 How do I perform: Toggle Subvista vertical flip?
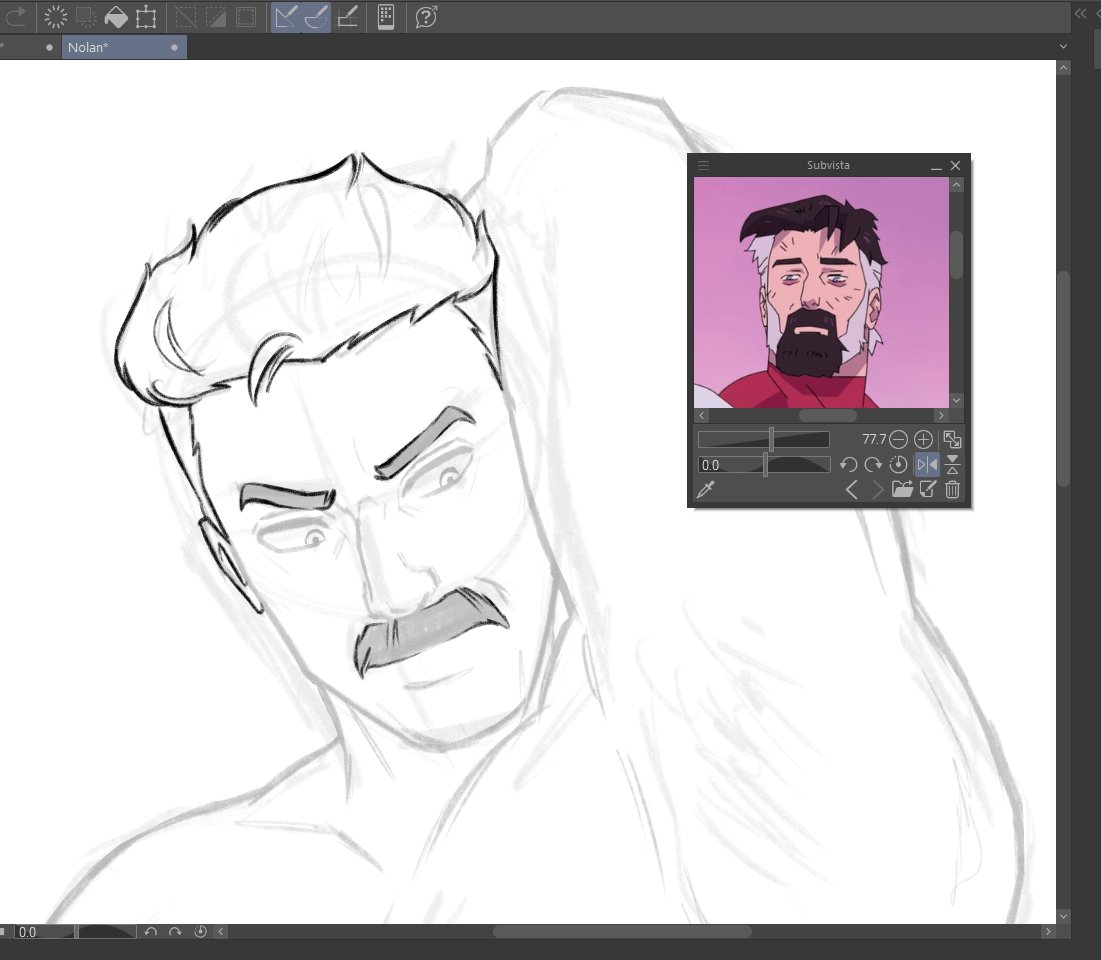pos(952,464)
